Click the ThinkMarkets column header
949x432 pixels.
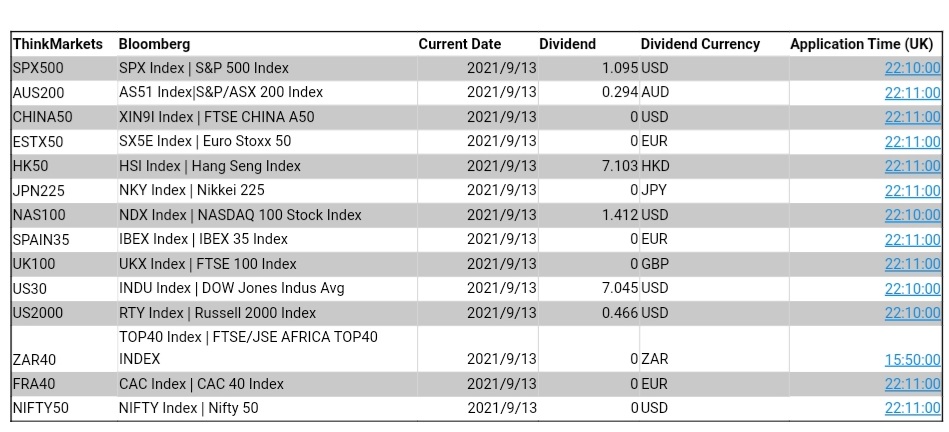pyautogui.click(x=57, y=44)
